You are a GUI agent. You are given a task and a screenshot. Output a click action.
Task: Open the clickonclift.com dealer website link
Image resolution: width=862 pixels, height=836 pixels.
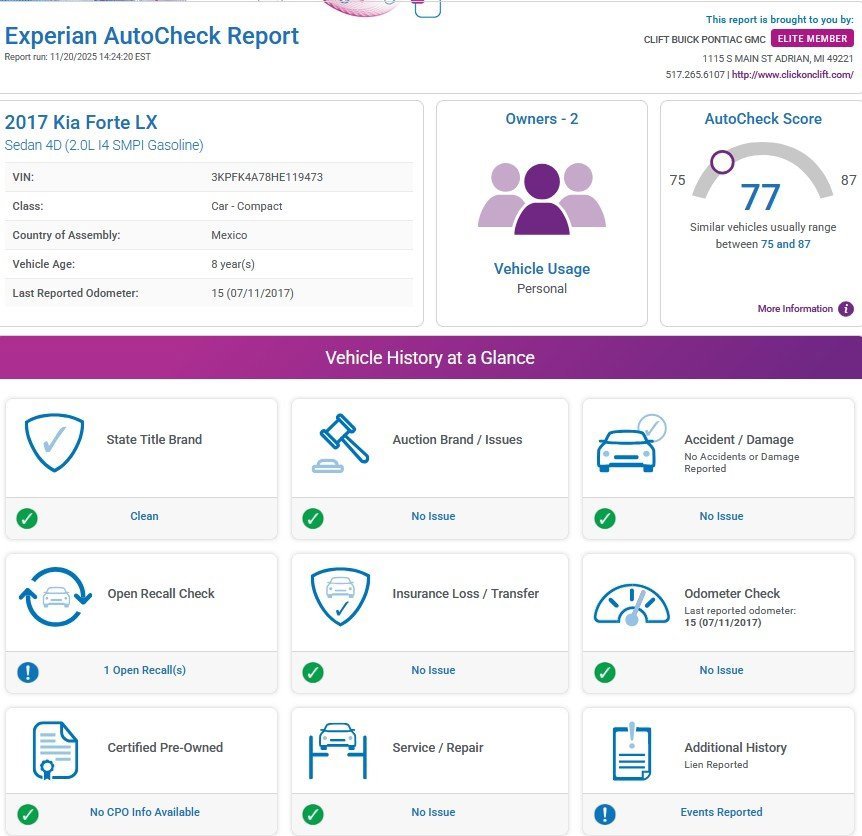click(794, 75)
